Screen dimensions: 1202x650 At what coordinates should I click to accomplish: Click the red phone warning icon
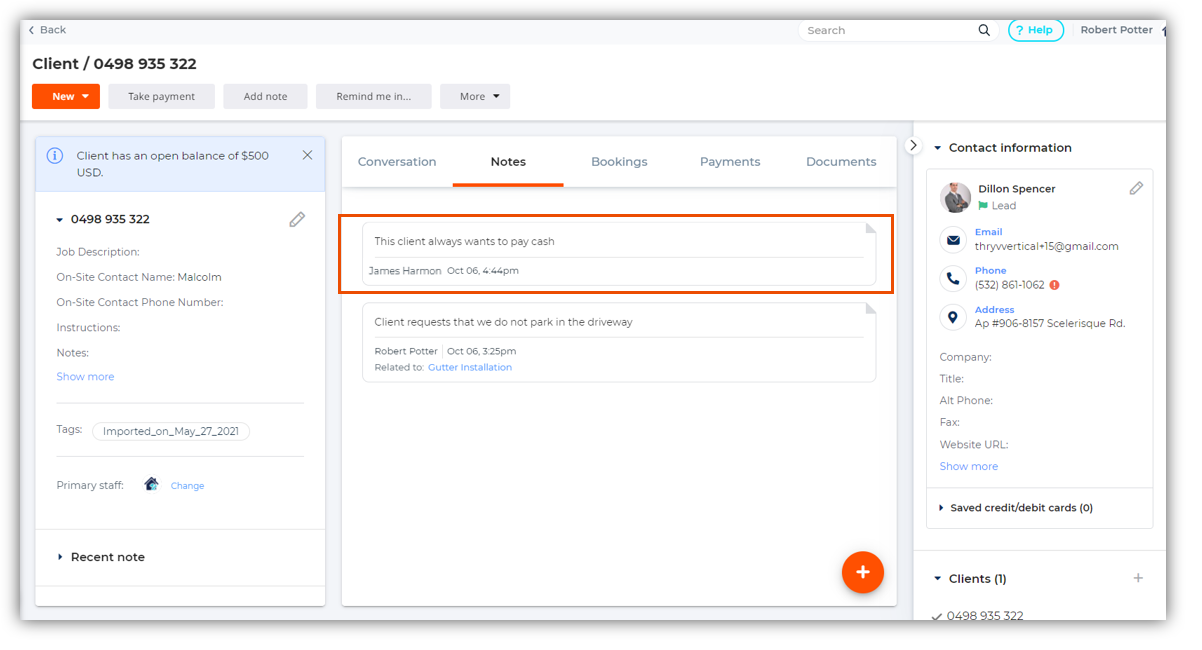pyautogui.click(x=1054, y=285)
